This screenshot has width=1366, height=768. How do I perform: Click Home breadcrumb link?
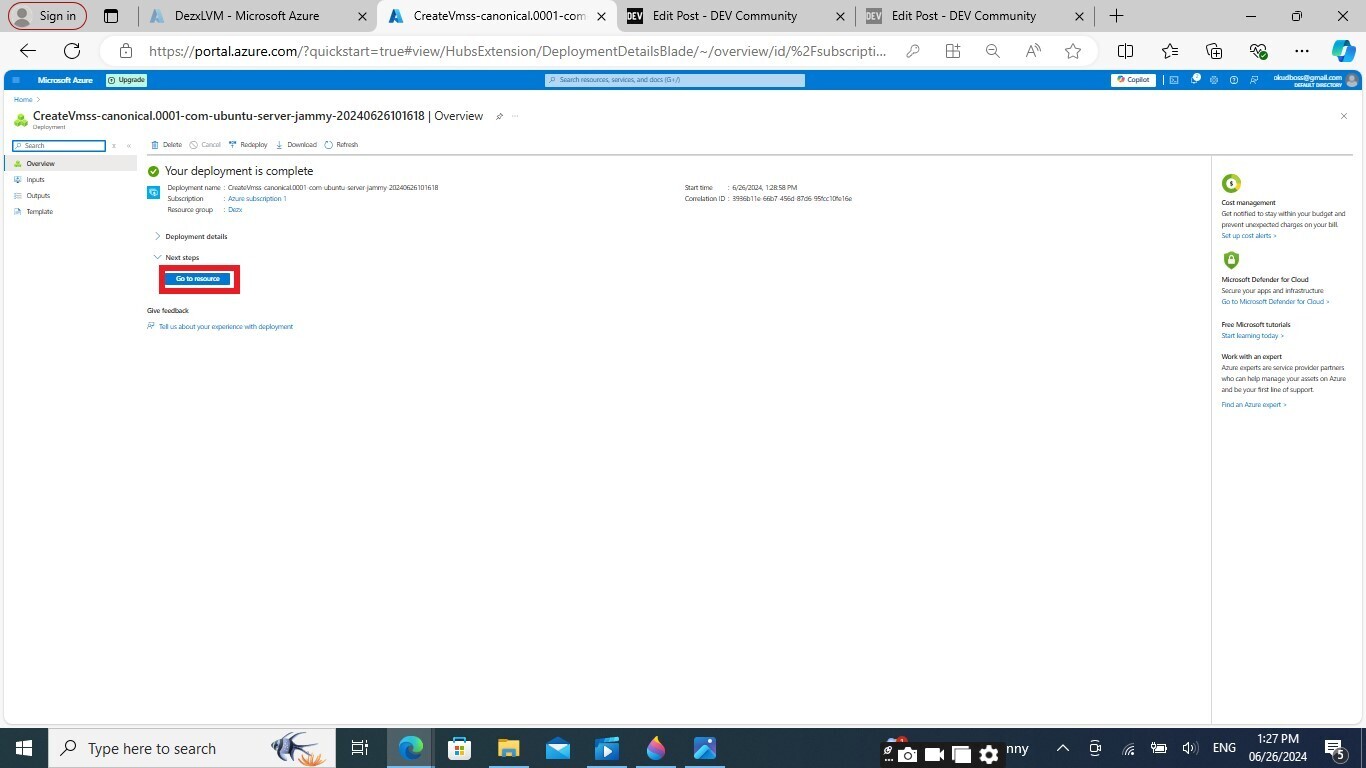[23, 100]
